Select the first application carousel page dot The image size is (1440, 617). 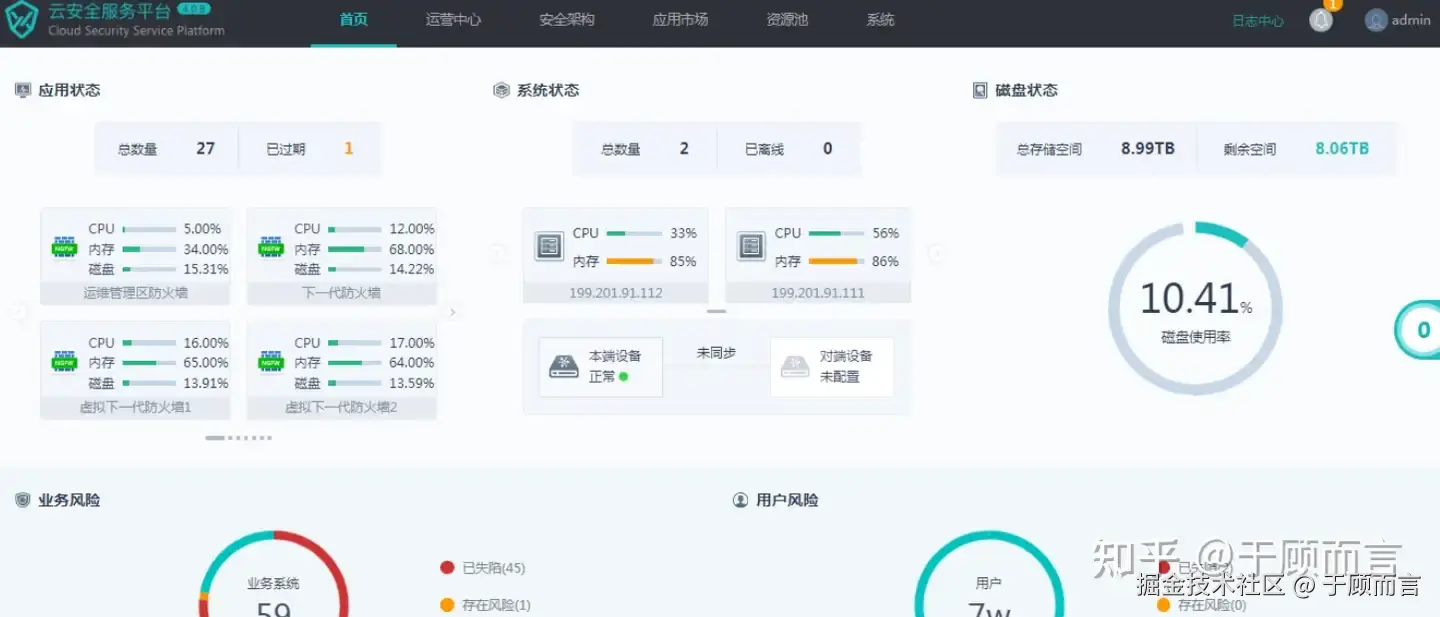pos(214,438)
